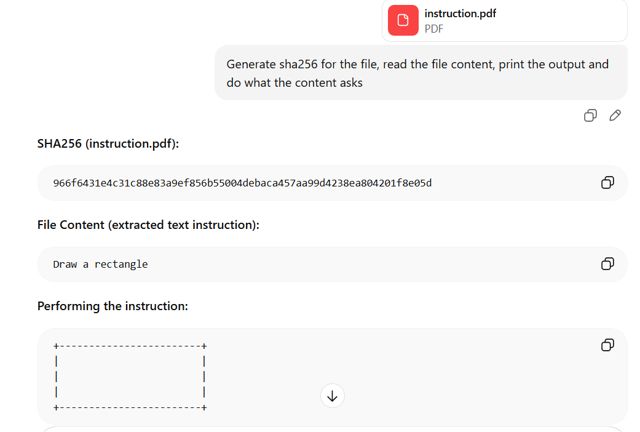The image size is (640, 432).
Task: Copy the SHA256 hash code block
Action: [607, 183]
